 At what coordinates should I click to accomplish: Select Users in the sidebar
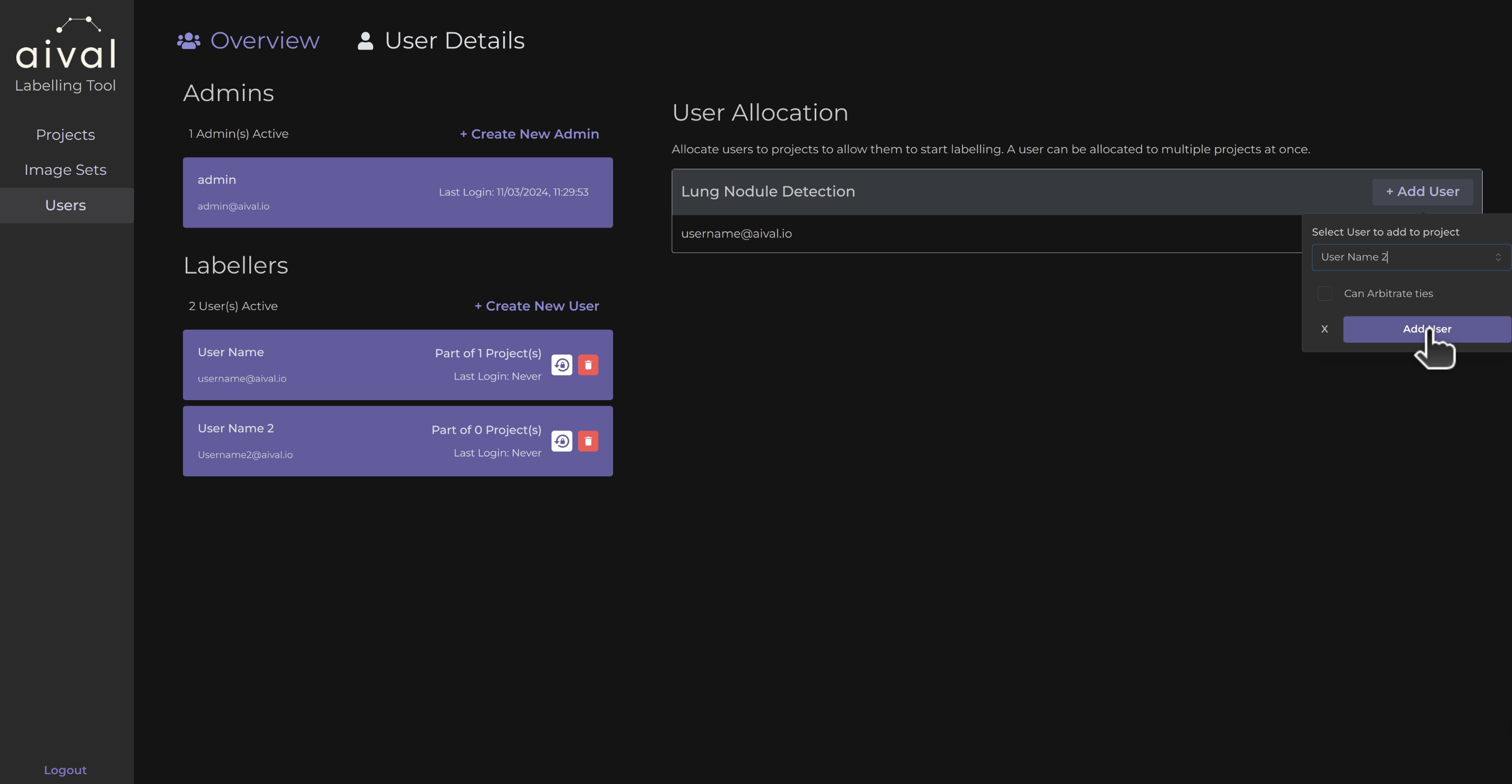coord(65,205)
